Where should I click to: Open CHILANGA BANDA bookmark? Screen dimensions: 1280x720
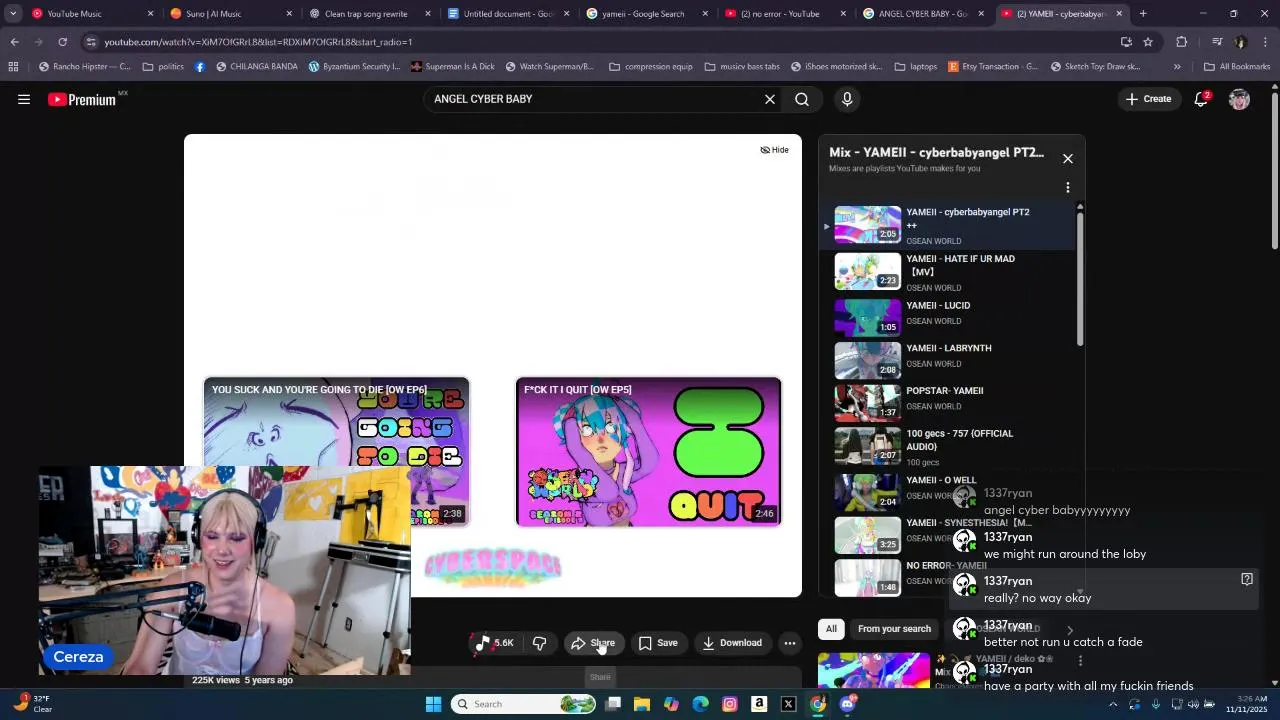(x=256, y=67)
